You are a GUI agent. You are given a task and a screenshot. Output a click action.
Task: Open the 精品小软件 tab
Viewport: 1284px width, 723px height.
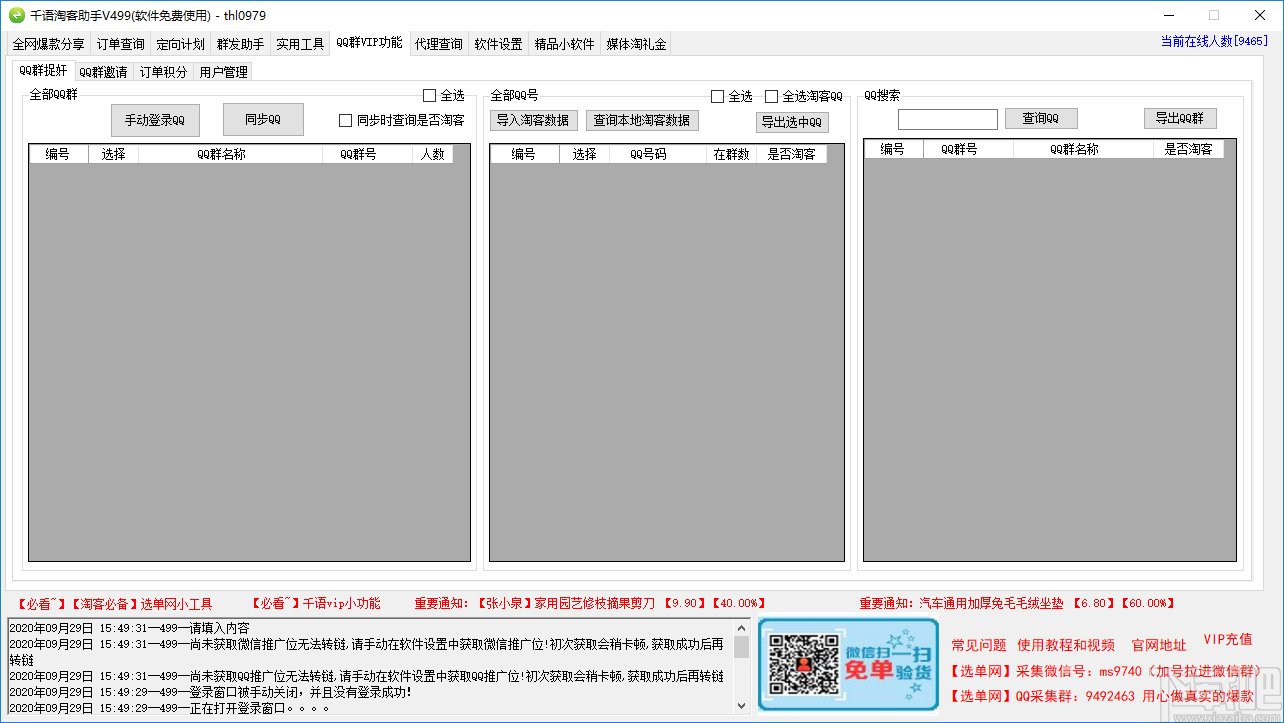[565, 44]
